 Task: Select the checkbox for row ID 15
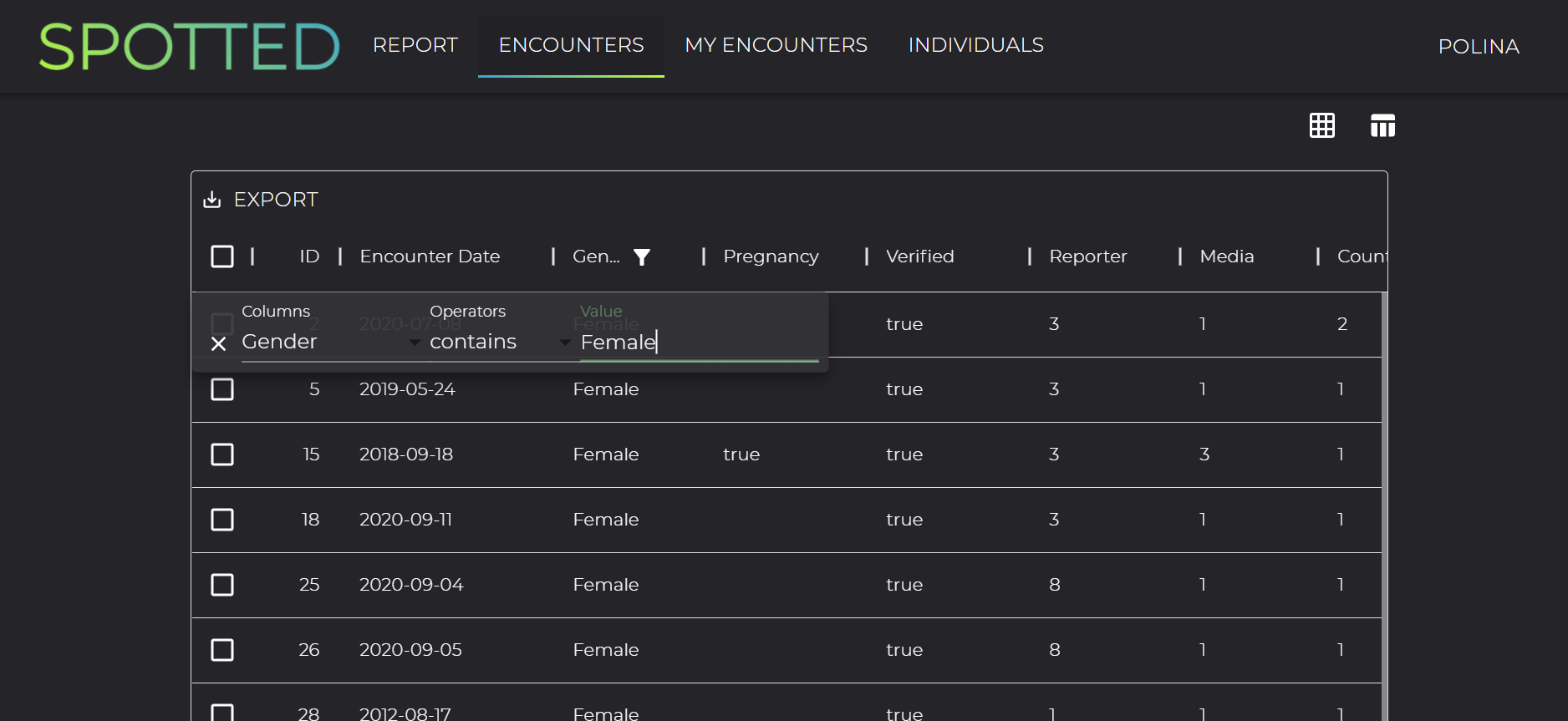tap(222, 454)
